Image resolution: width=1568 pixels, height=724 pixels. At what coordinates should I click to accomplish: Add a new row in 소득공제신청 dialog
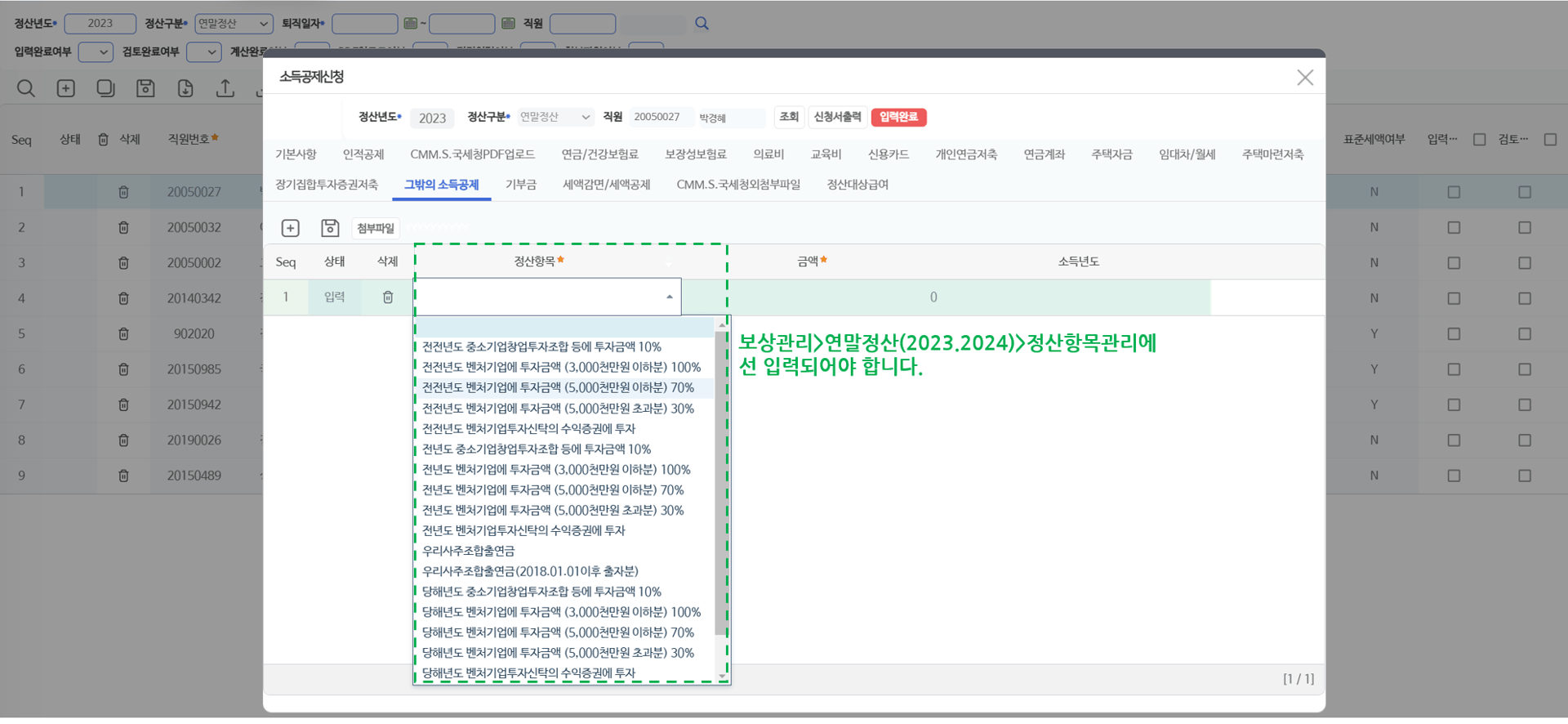pos(291,228)
